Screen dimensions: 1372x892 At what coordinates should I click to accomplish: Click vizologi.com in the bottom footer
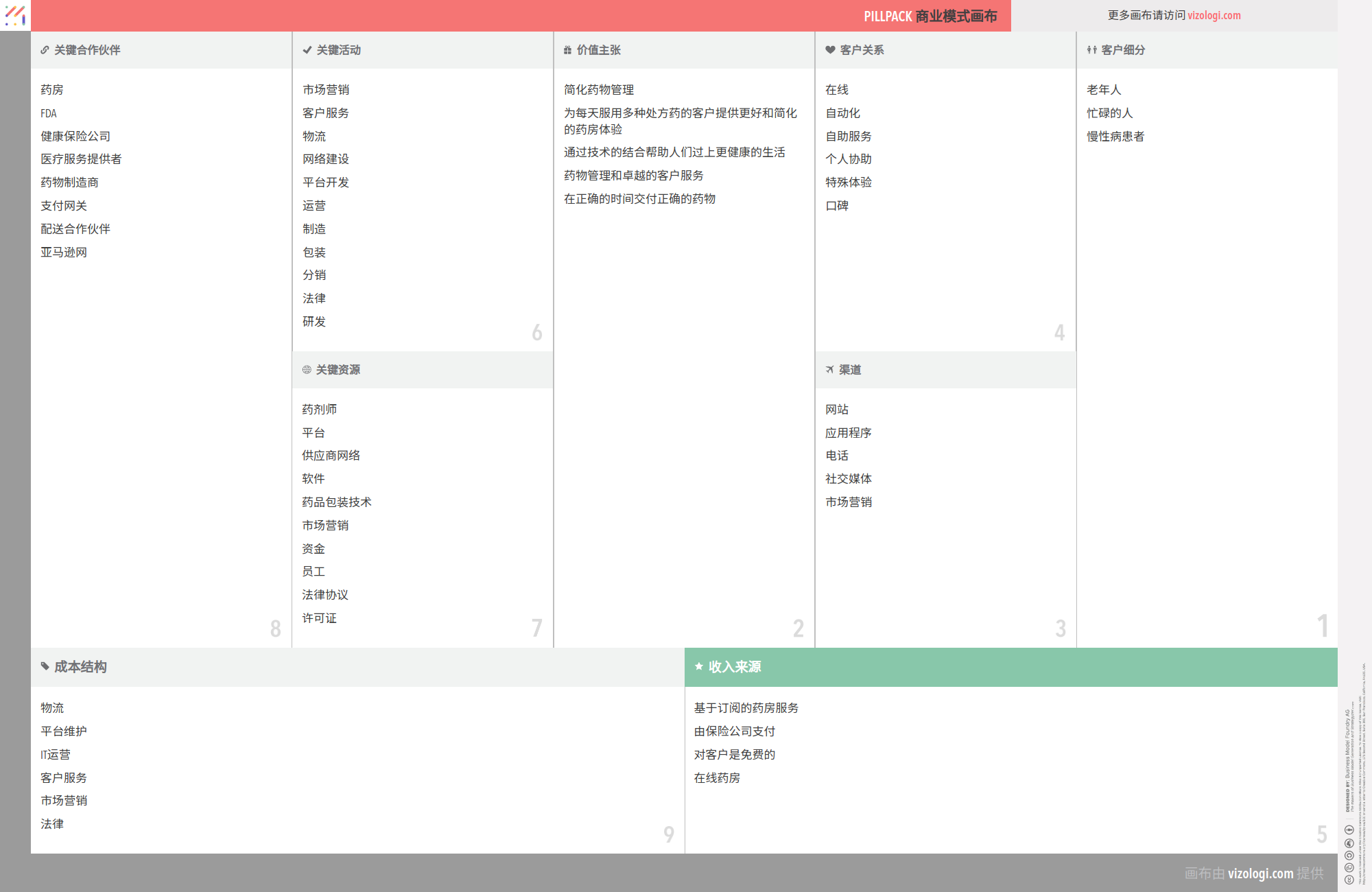pos(1260,873)
